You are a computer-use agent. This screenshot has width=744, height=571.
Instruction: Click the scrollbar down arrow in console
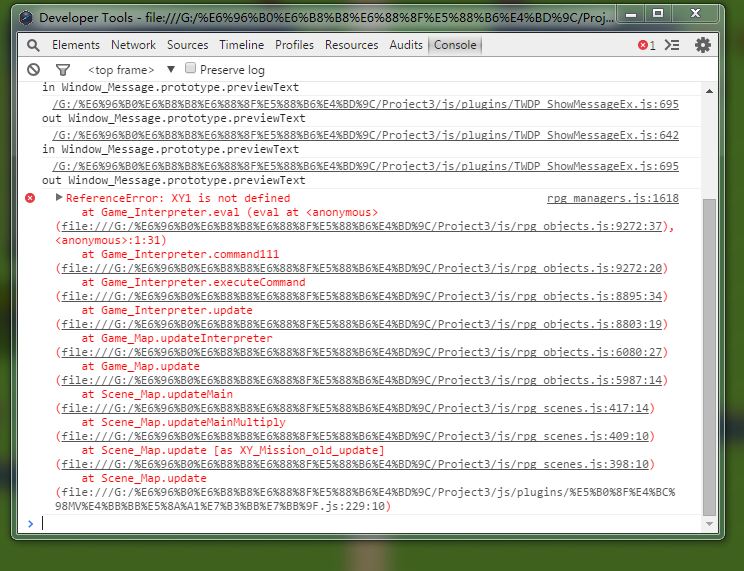pyautogui.click(x=709, y=524)
